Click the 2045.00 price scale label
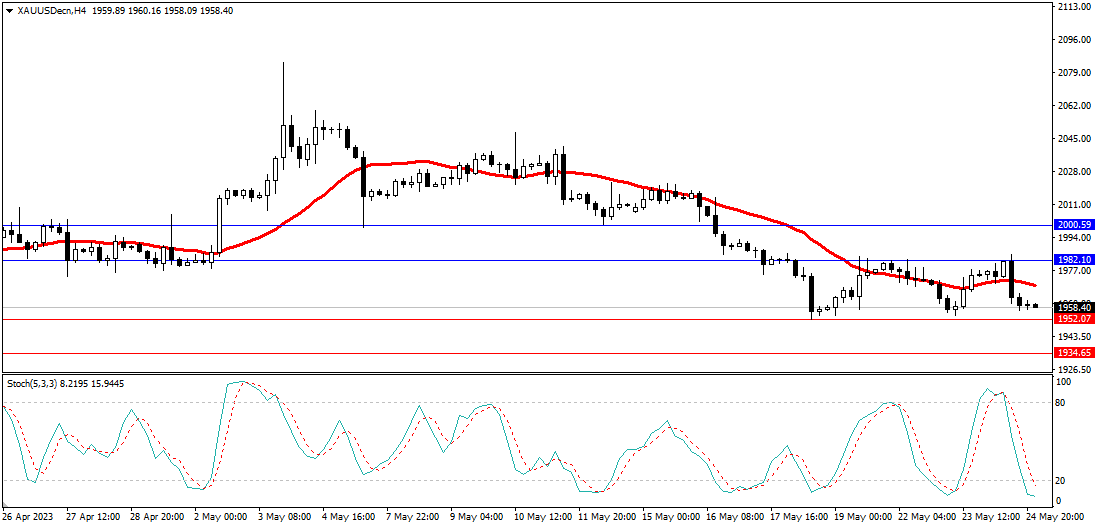Image resolution: width=1098 pixels, height=528 pixels. click(1075, 139)
